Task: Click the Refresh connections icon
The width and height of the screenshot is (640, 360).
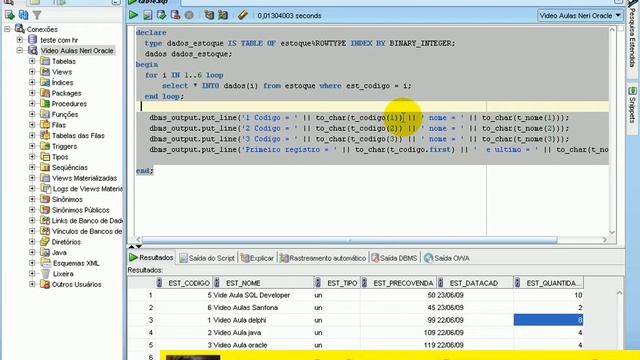Action: coord(24,16)
